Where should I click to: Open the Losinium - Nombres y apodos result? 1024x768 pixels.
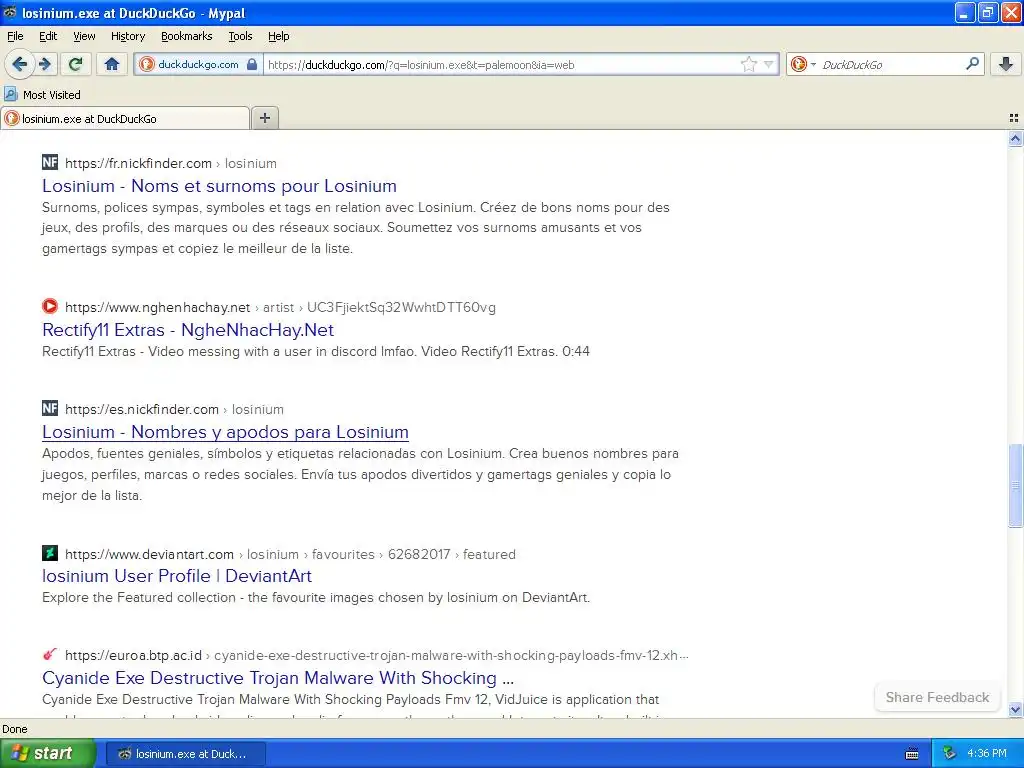click(x=225, y=432)
